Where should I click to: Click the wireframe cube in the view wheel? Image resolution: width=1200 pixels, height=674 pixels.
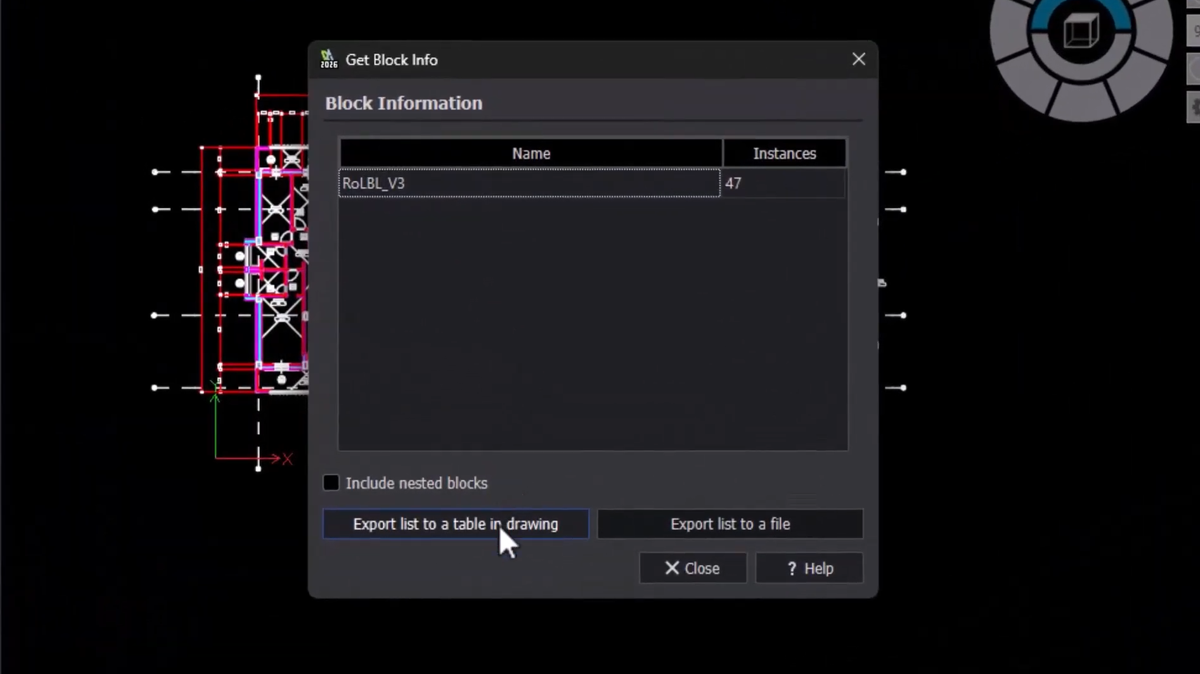[1080, 32]
